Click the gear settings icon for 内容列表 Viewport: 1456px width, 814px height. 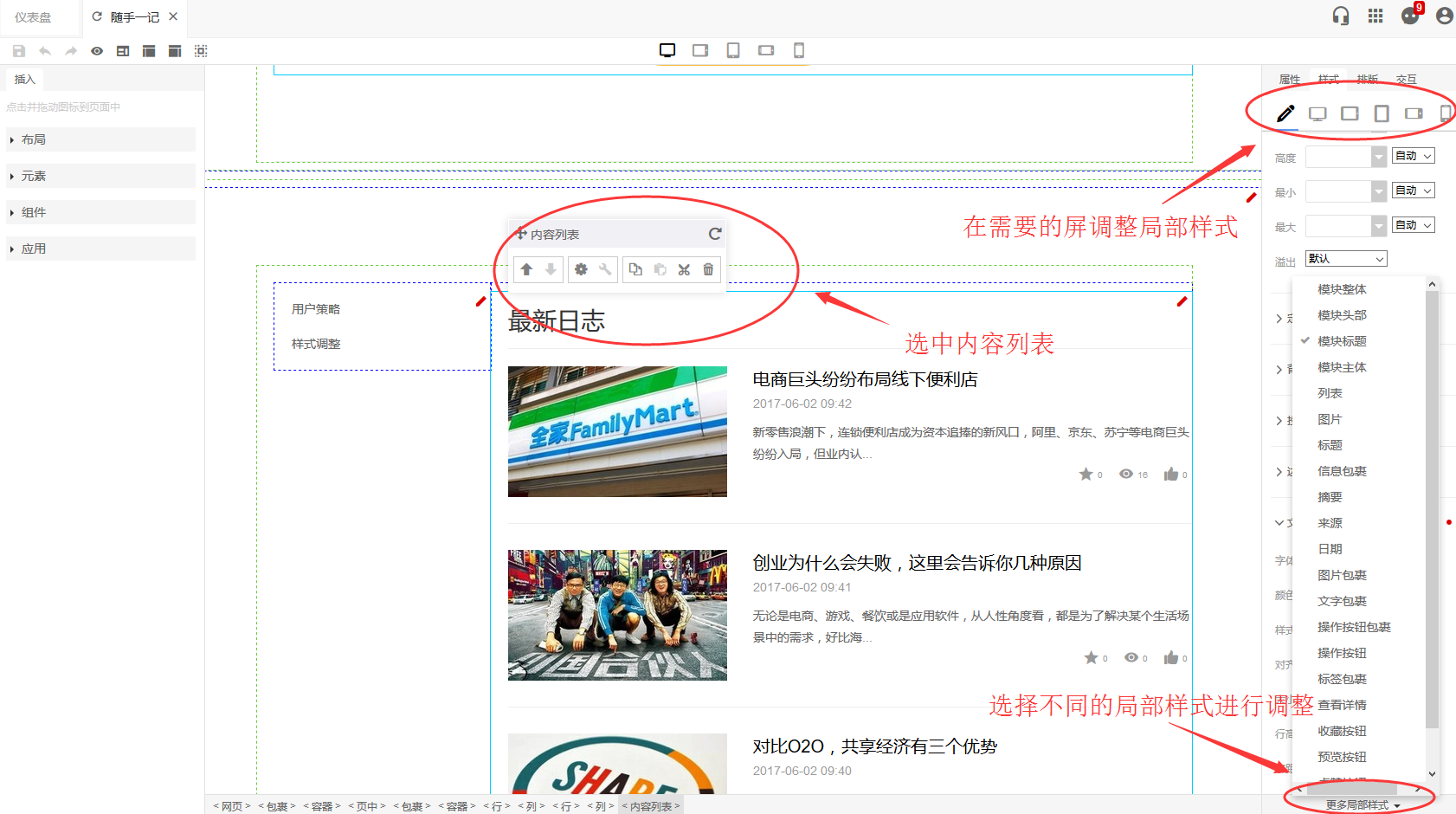coord(581,269)
